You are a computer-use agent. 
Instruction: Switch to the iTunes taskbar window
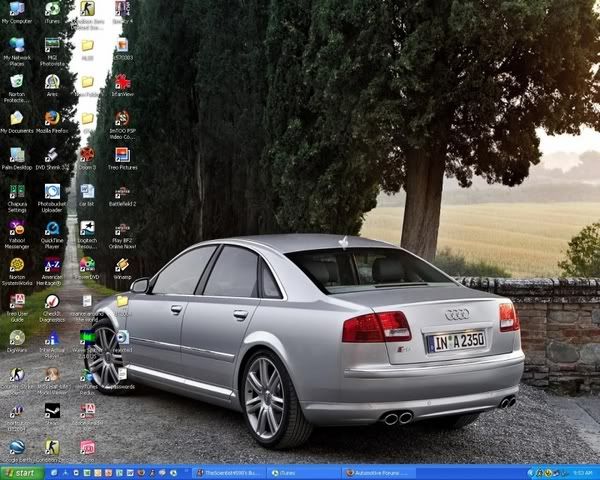click(304, 473)
